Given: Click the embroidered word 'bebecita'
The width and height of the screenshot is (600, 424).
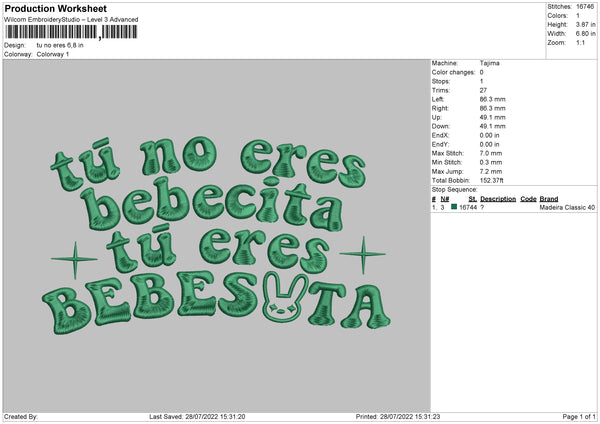Looking at the screenshot, I should (x=212, y=203).
